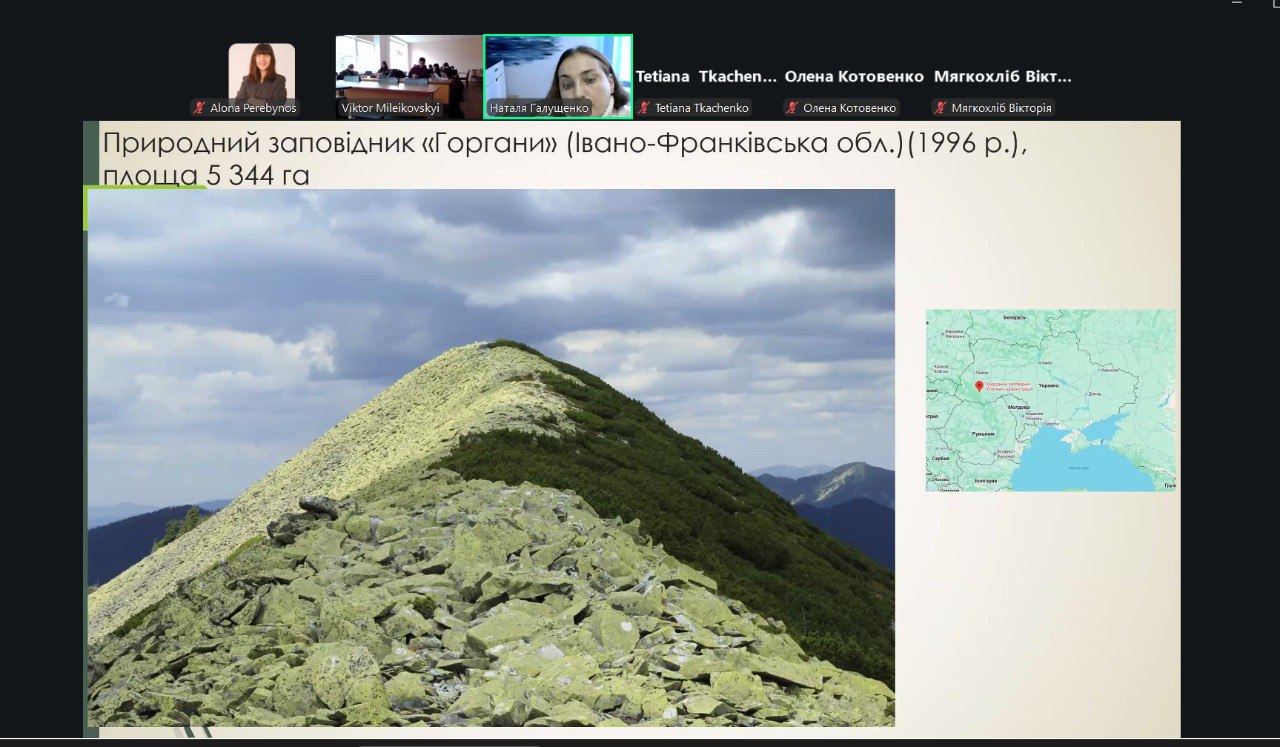Screen dimensions: 1280x747
Task: Click the mountain ridge photo on slide
Action: tap(491, 457)
